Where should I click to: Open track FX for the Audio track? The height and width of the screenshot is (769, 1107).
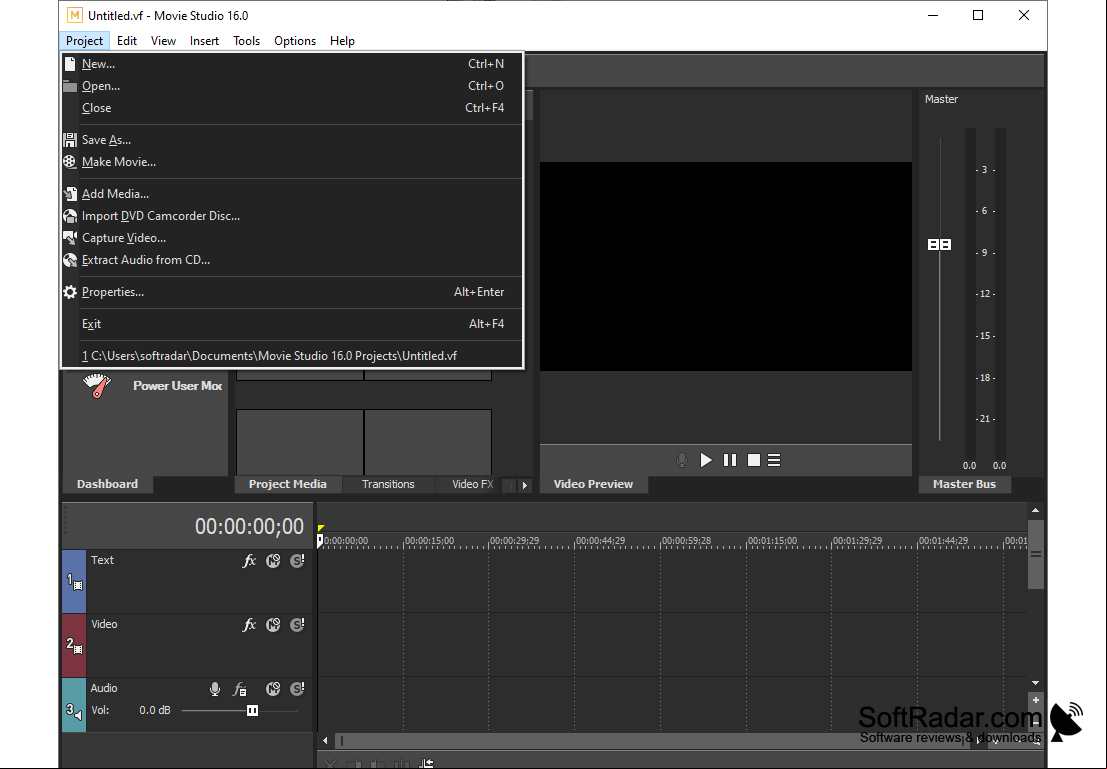tap(240, 689)
